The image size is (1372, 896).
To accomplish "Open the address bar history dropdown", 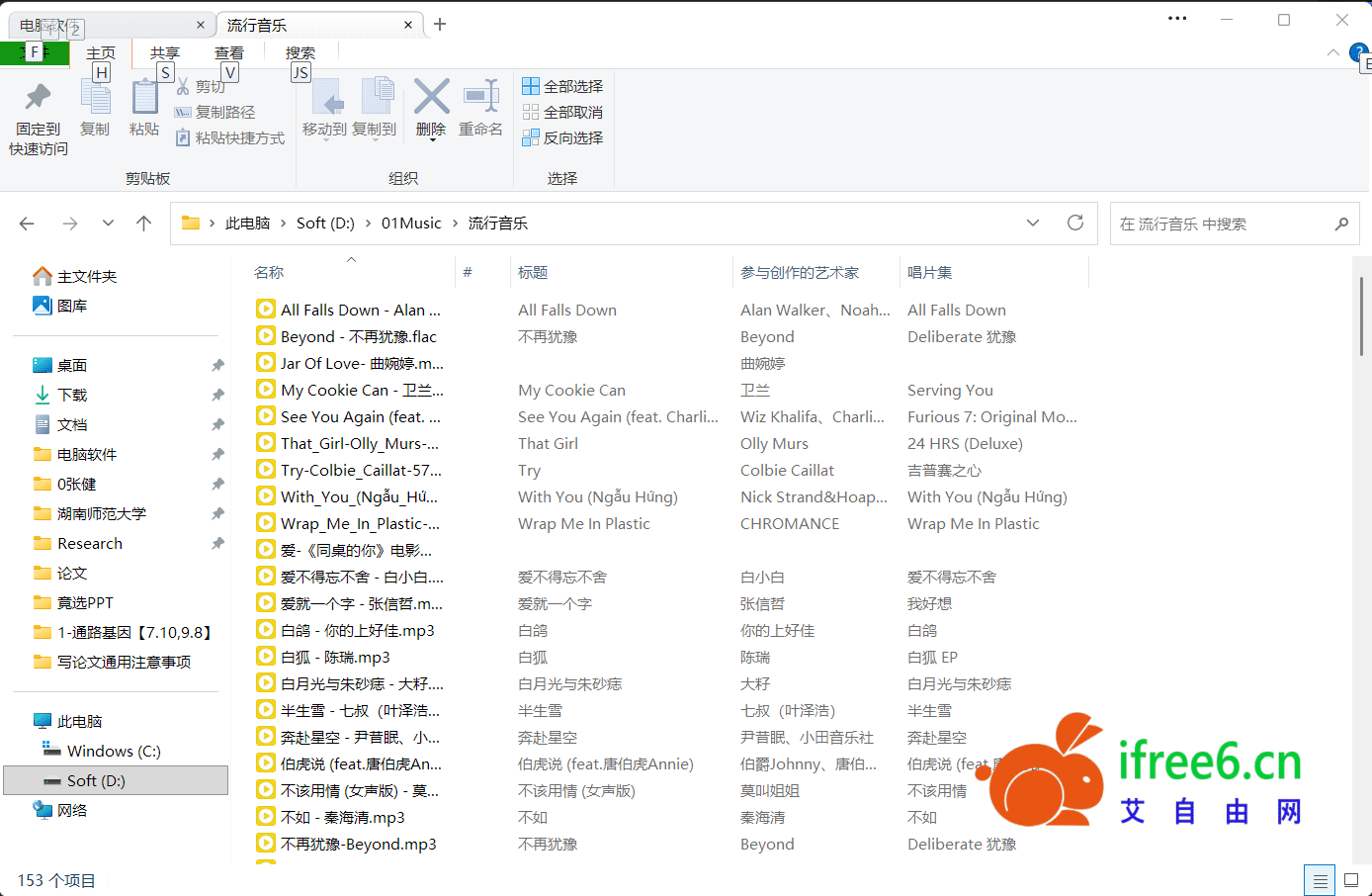I will 1033,223.
